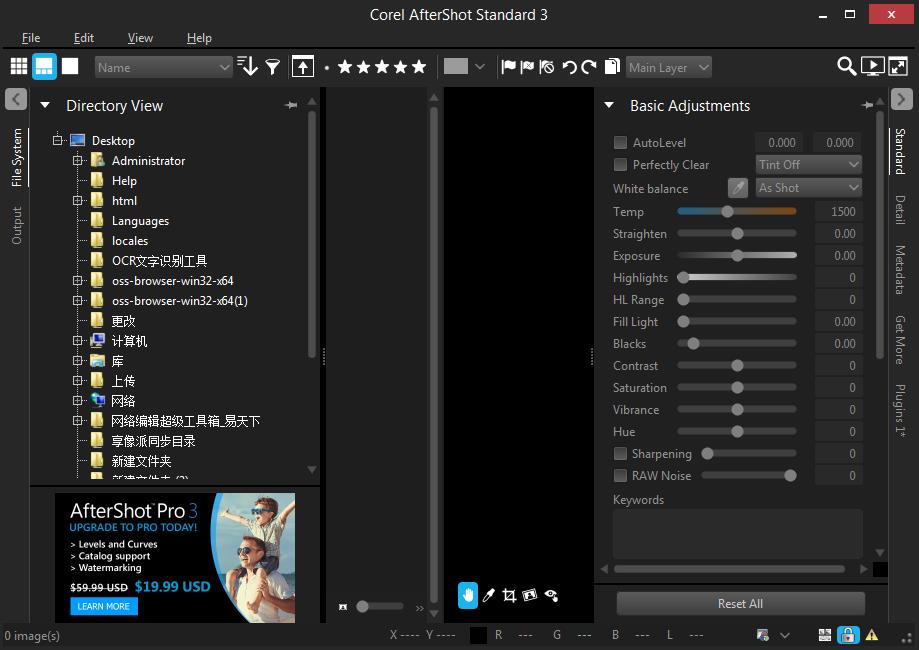Select the oss-browser-win32-x64(1) folder
The width and height of the screenshot is (919, 650).
click(x=179, y=301)
